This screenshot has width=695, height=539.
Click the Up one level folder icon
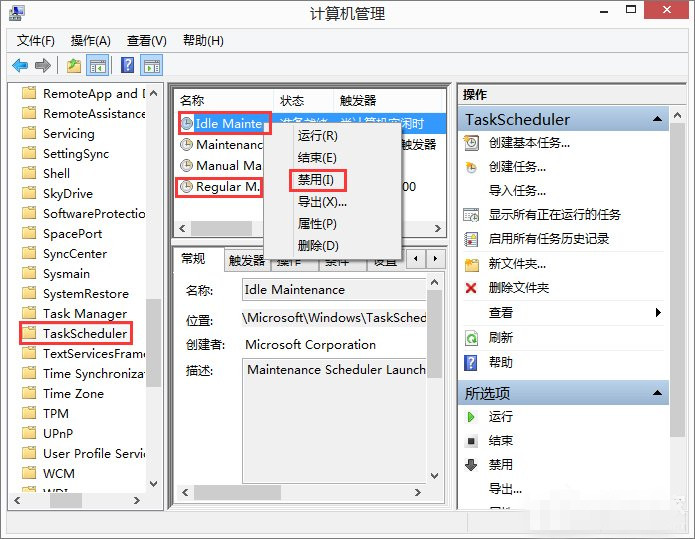[x=74, y=66]
